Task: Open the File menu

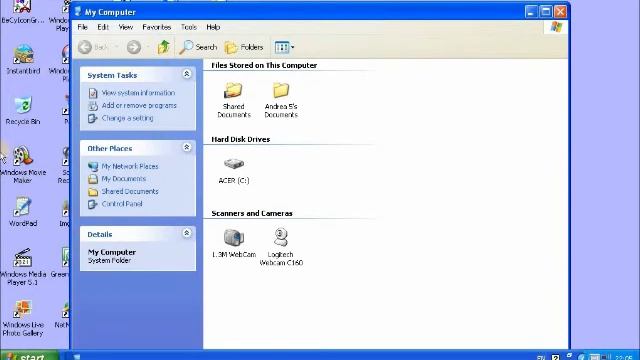Action: tap(82, 27)
